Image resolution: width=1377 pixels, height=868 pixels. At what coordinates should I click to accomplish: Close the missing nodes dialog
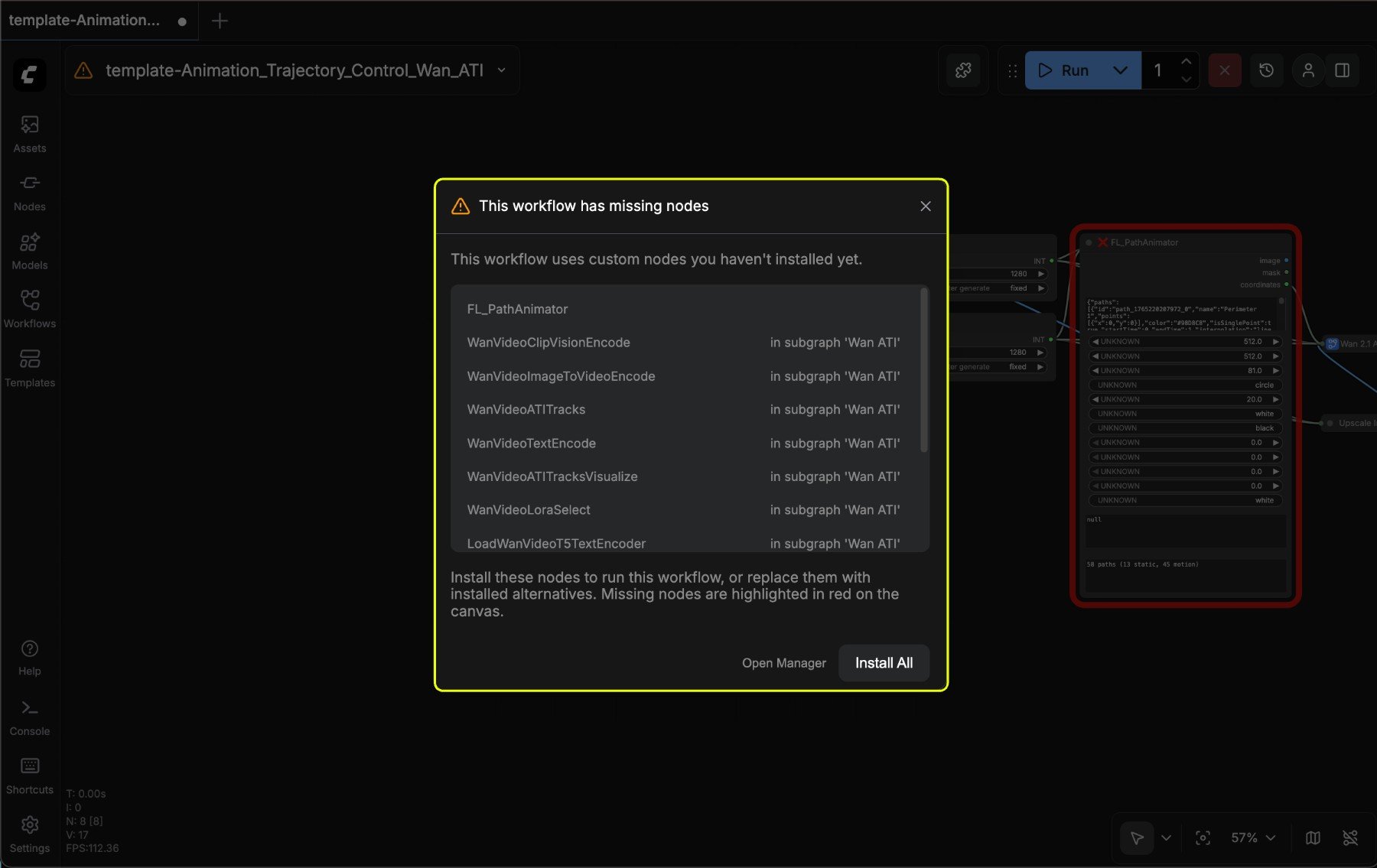click(926, 206)
